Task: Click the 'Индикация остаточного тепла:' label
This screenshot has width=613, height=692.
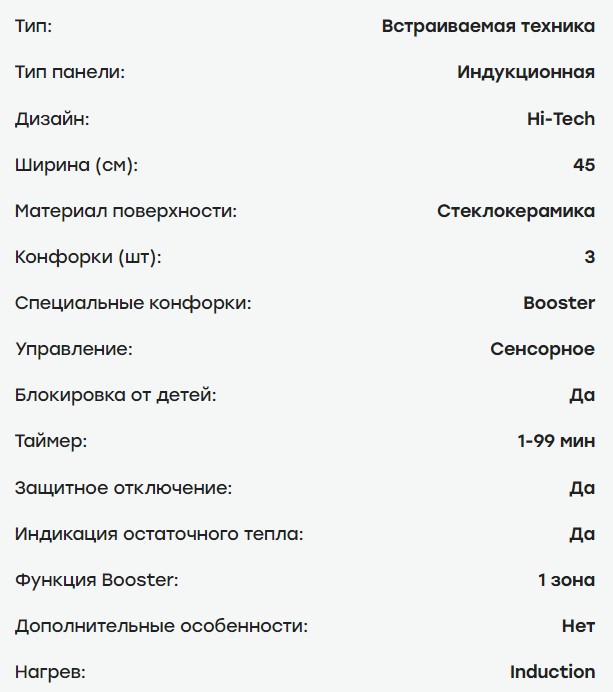Action: 159,534
